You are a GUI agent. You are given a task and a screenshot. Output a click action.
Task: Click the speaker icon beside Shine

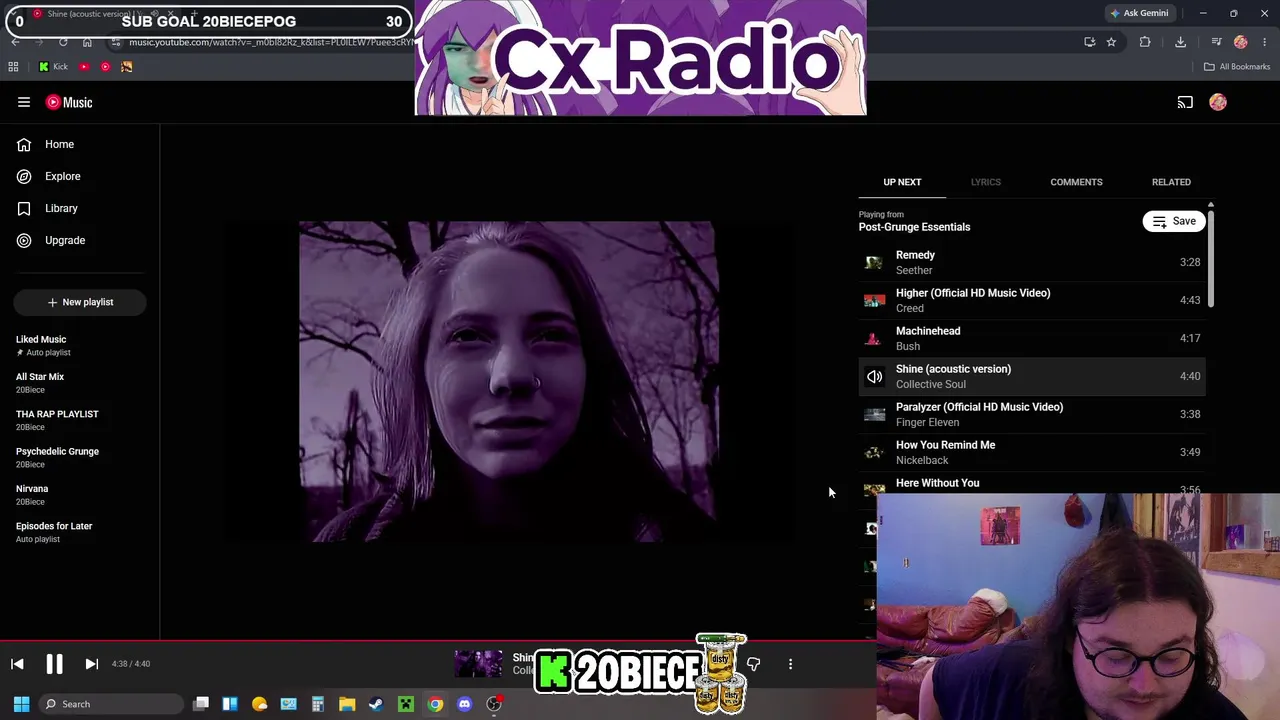point(875,376)
